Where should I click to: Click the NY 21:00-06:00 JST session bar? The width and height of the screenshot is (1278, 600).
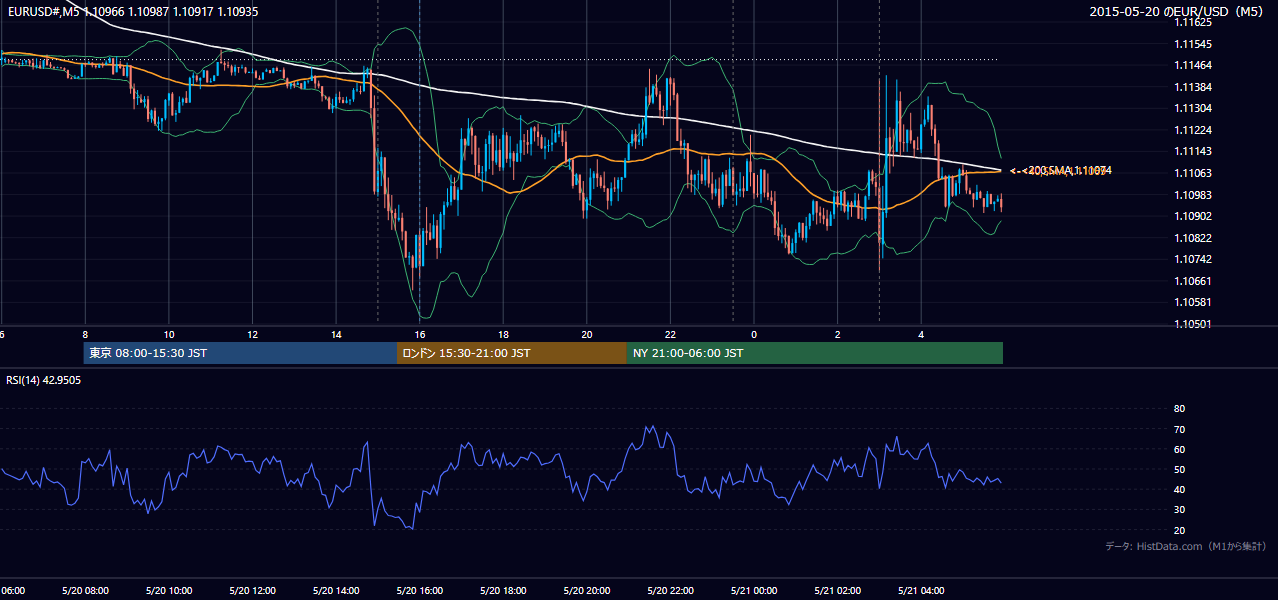coord(815,353)
